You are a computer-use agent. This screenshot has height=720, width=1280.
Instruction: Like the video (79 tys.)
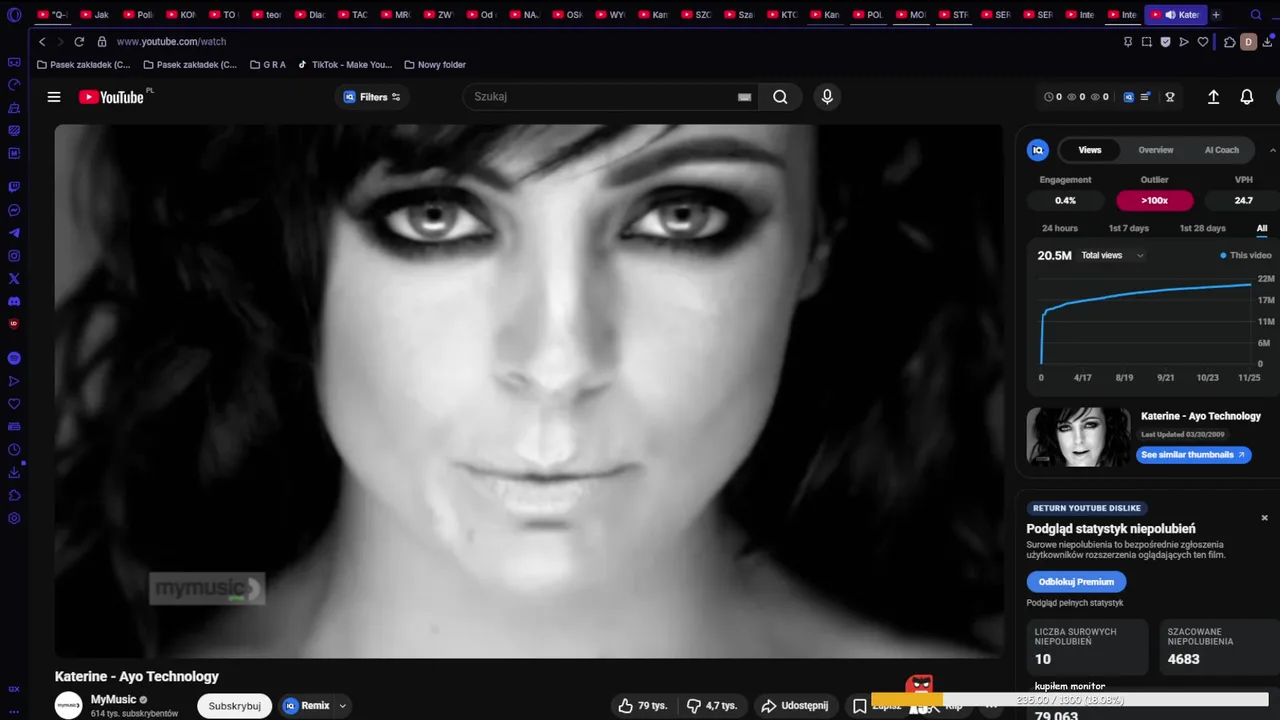(642, 705)
